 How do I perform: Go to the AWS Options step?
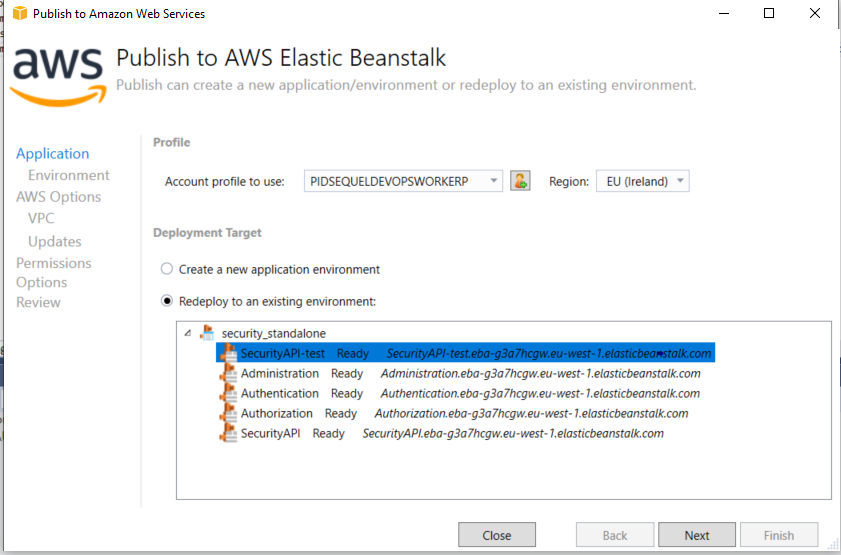58,197
